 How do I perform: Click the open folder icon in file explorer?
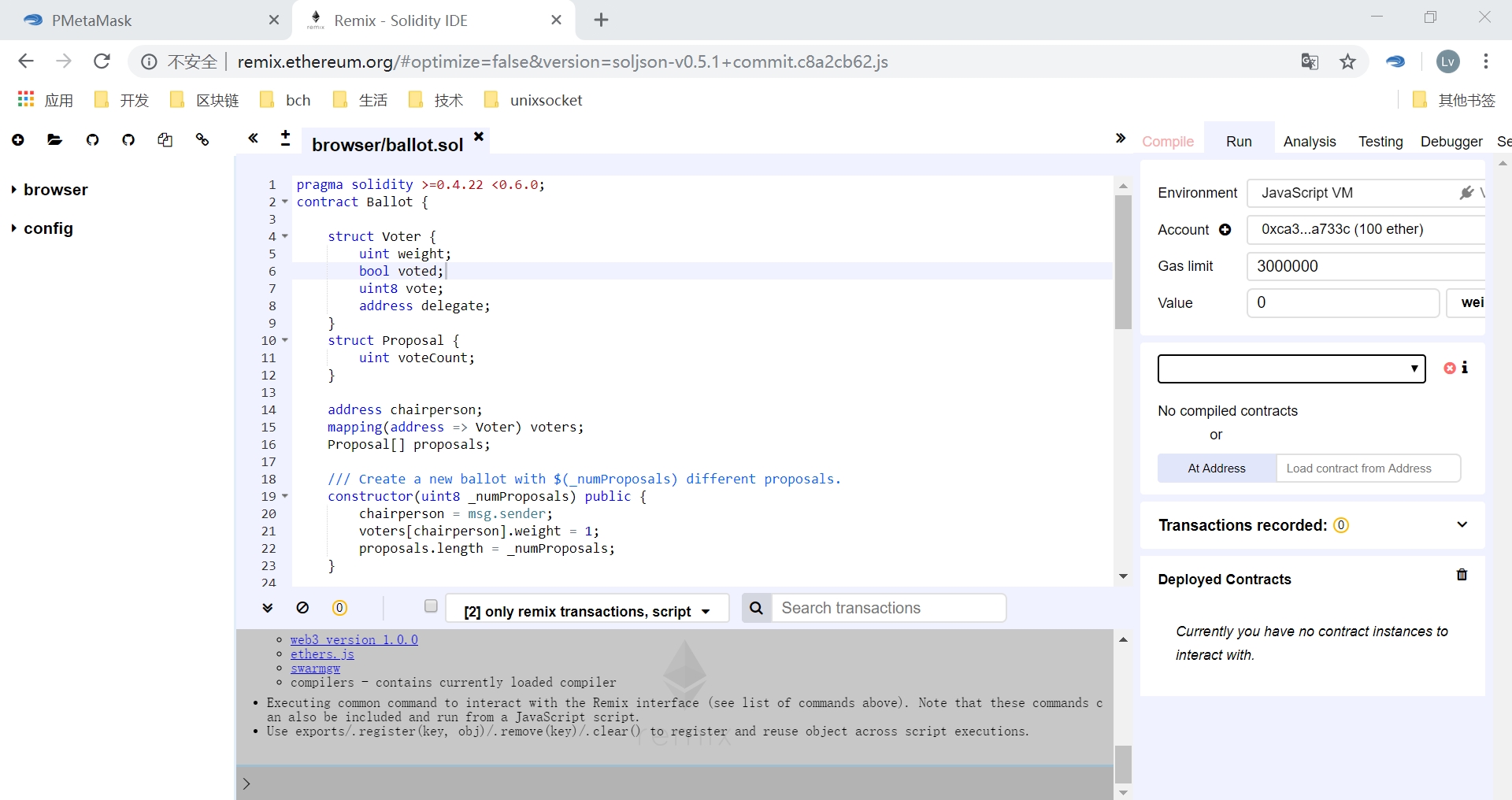point(54,140)
